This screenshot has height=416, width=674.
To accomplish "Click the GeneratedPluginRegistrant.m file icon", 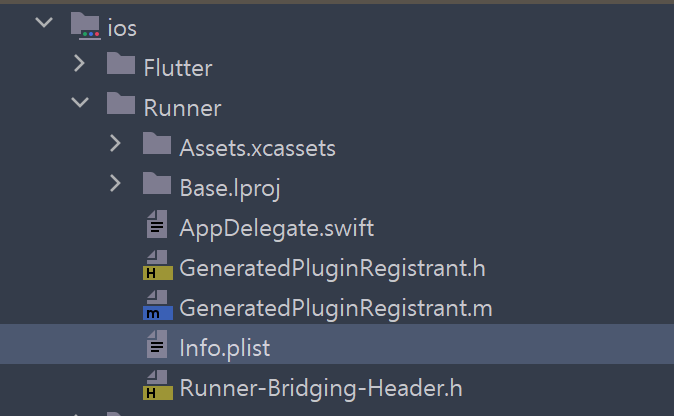I will point(158,305).
